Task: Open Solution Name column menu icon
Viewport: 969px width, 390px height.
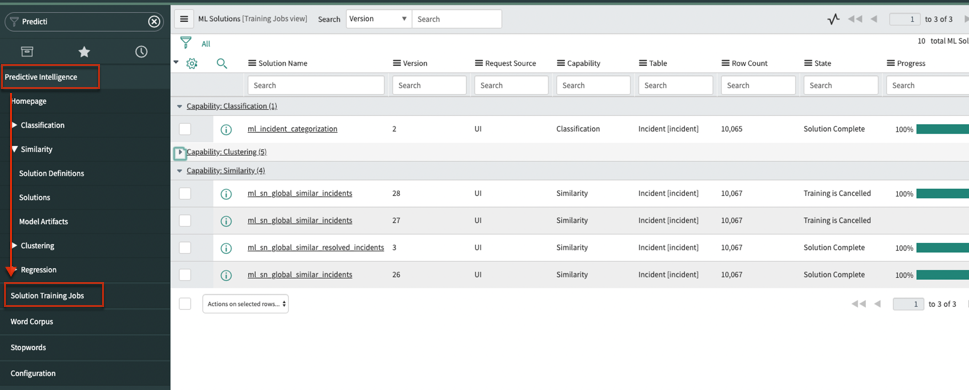Action: pos(252,63)
